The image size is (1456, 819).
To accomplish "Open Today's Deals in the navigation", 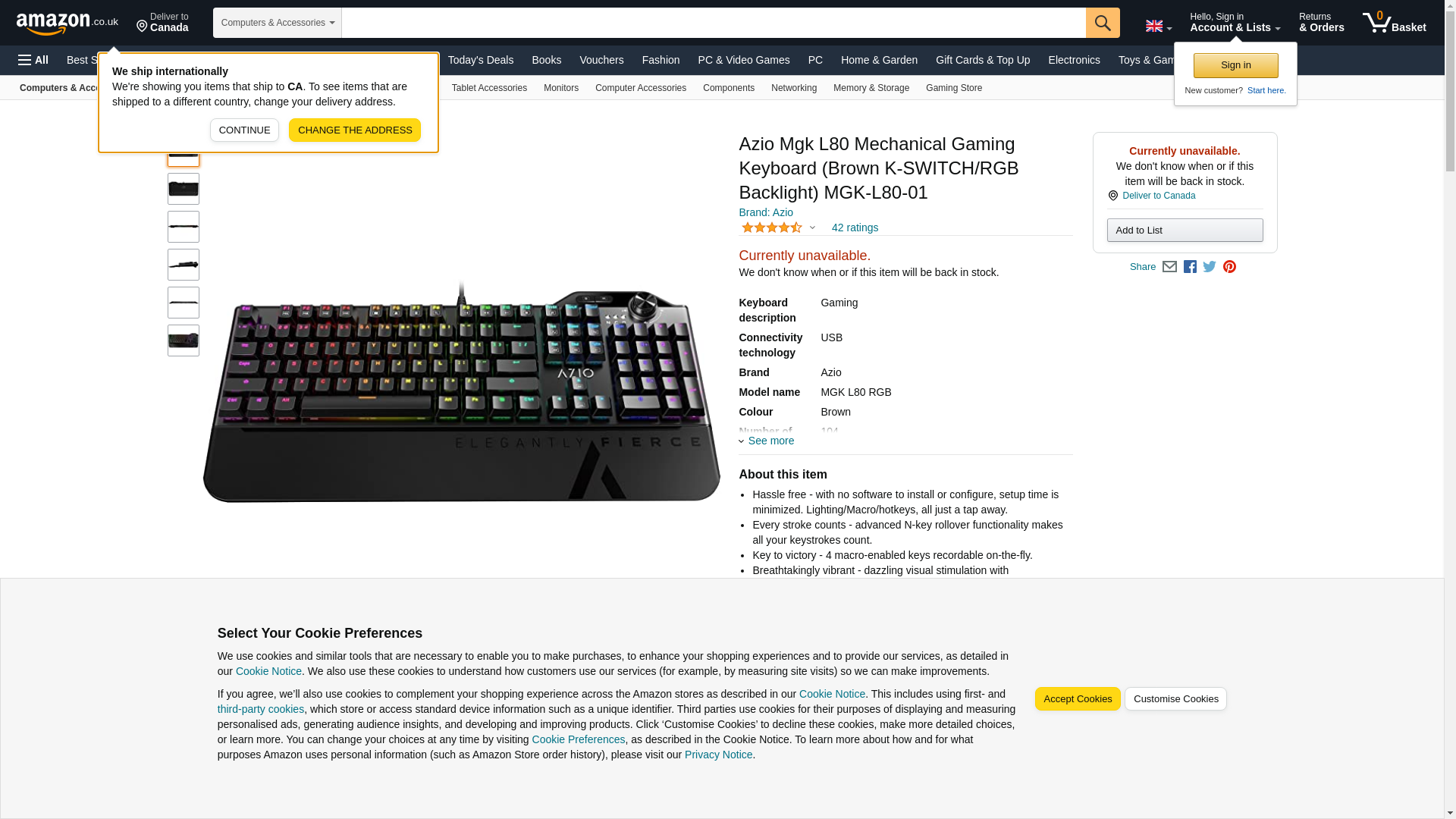I will pyautogui.click(x=480, y=60).
